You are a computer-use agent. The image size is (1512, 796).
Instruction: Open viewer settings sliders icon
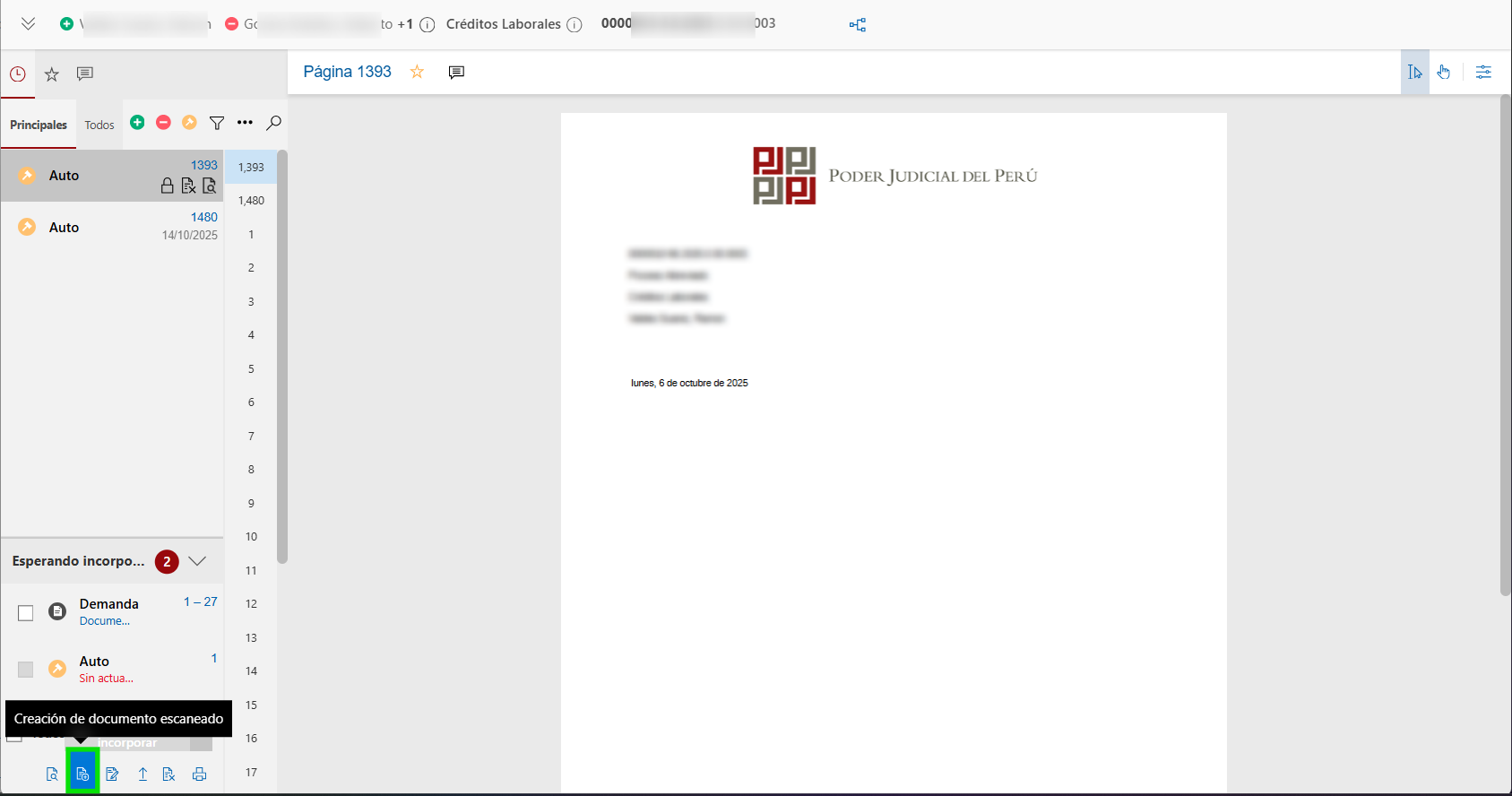[x=1483, y=73]
